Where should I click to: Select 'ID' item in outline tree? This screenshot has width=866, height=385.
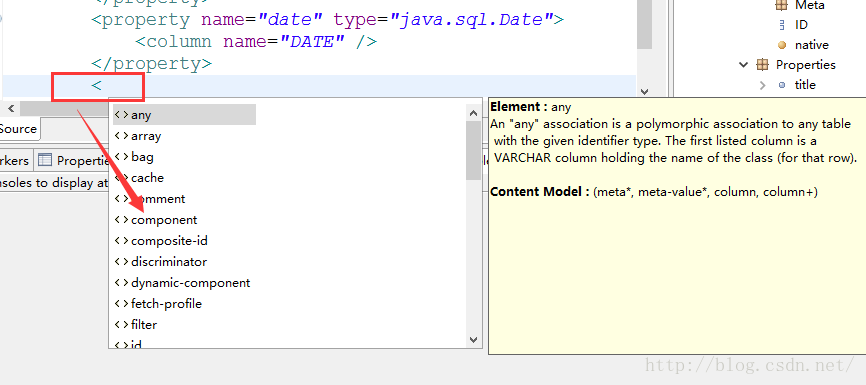coord(801,25)
